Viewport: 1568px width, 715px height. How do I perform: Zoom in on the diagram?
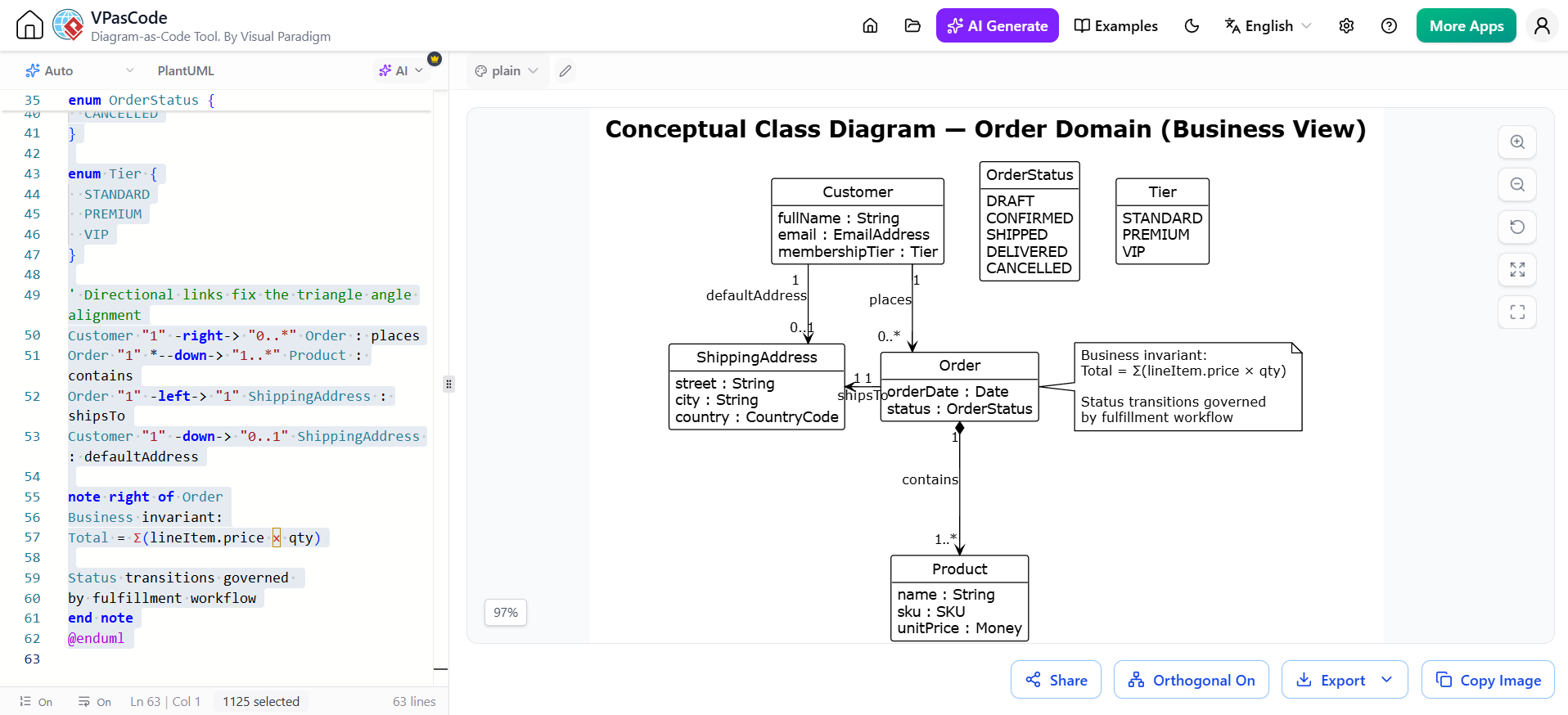[x=1517, y=142]
